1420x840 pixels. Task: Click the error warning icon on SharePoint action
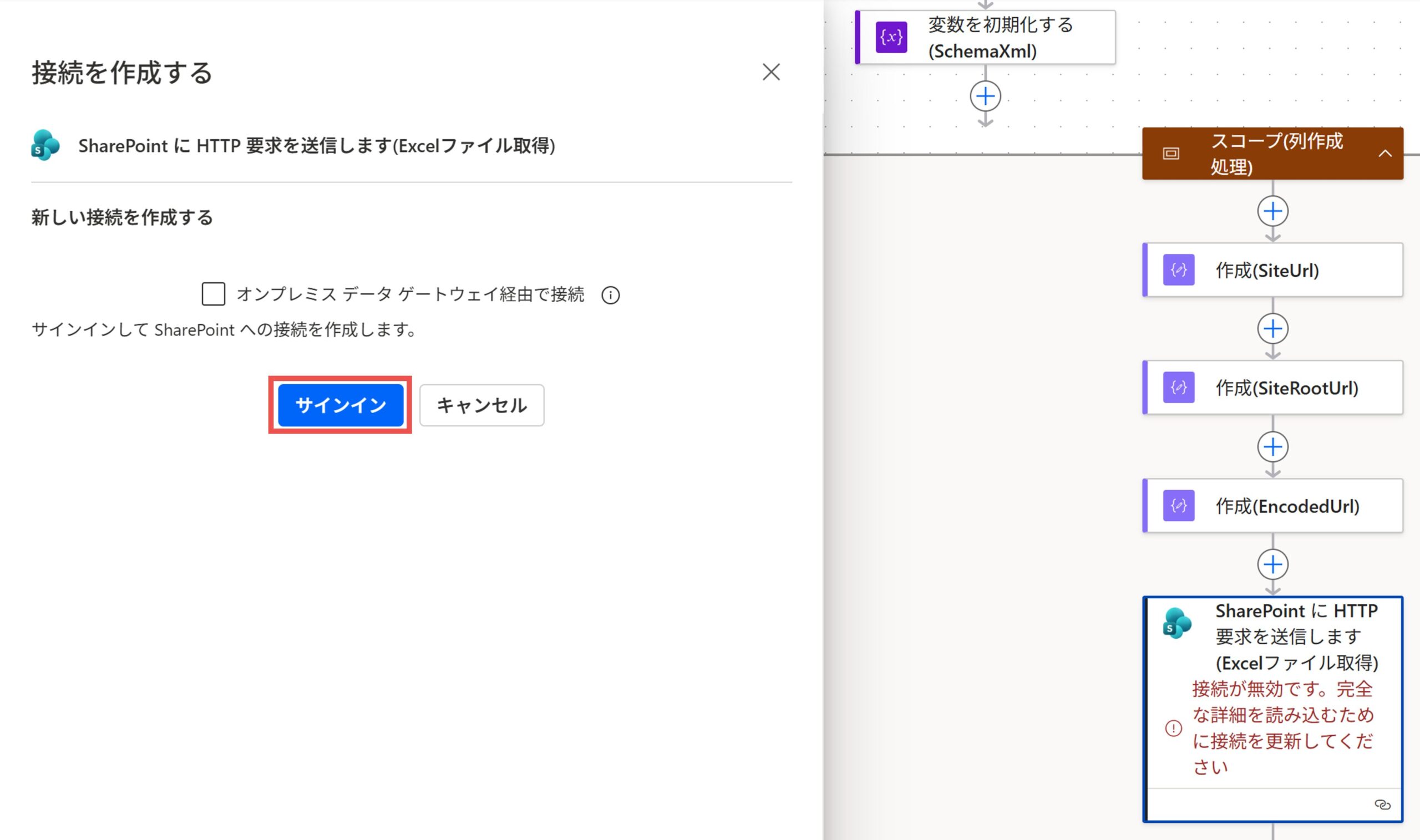(1173, 728)
